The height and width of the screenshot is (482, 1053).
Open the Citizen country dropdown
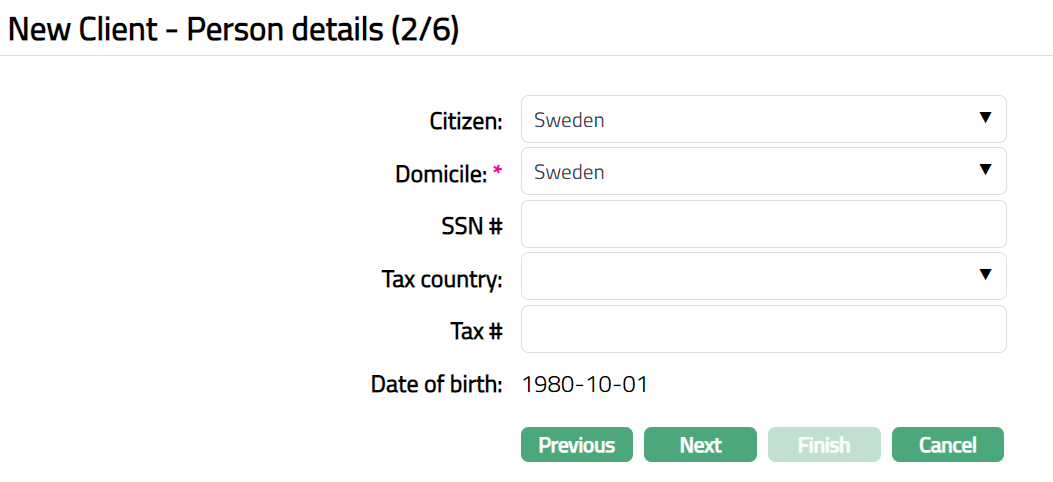tap(750, 120)
